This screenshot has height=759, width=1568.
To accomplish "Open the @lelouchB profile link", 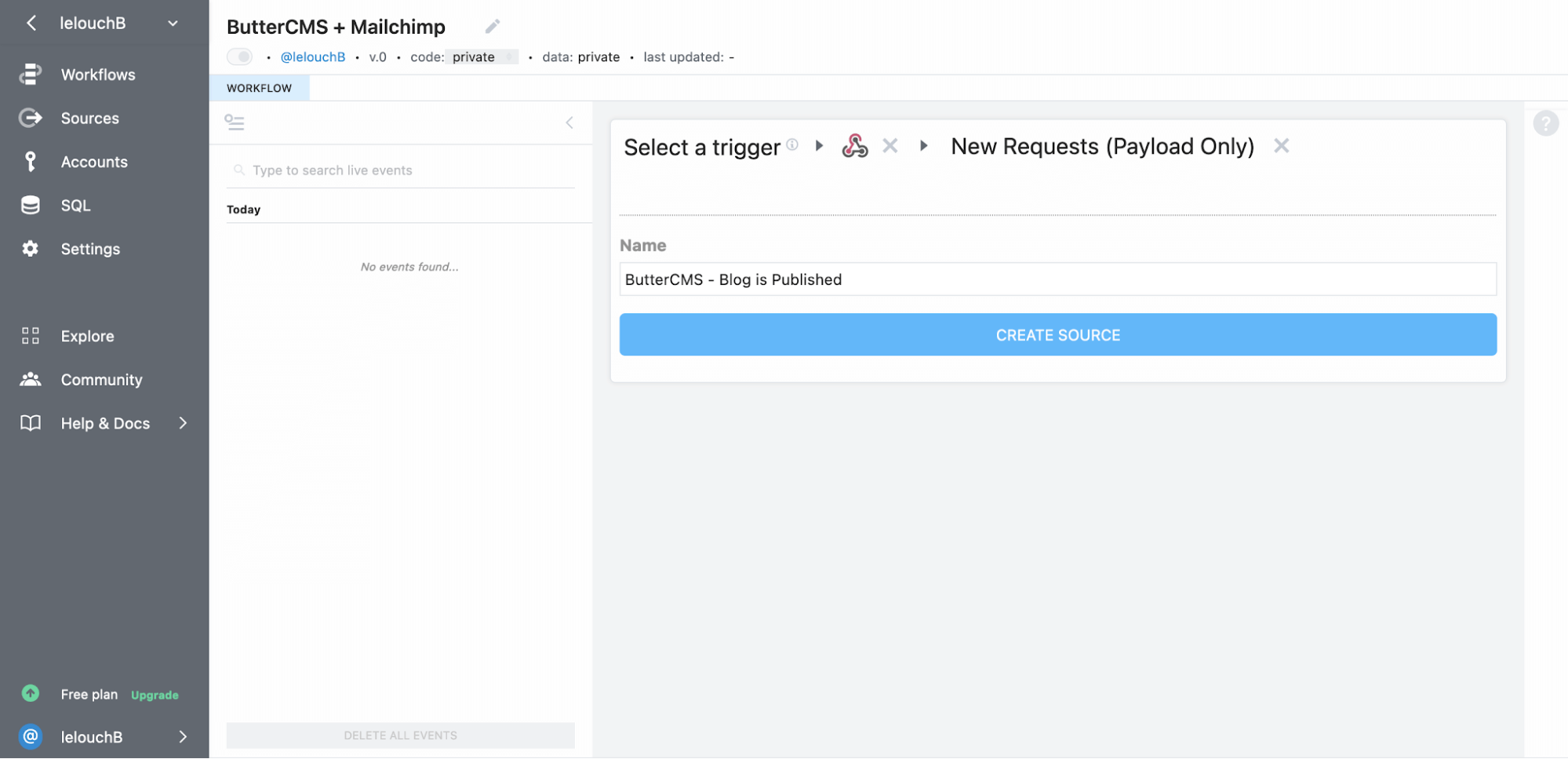I will (x=312, y=57).
